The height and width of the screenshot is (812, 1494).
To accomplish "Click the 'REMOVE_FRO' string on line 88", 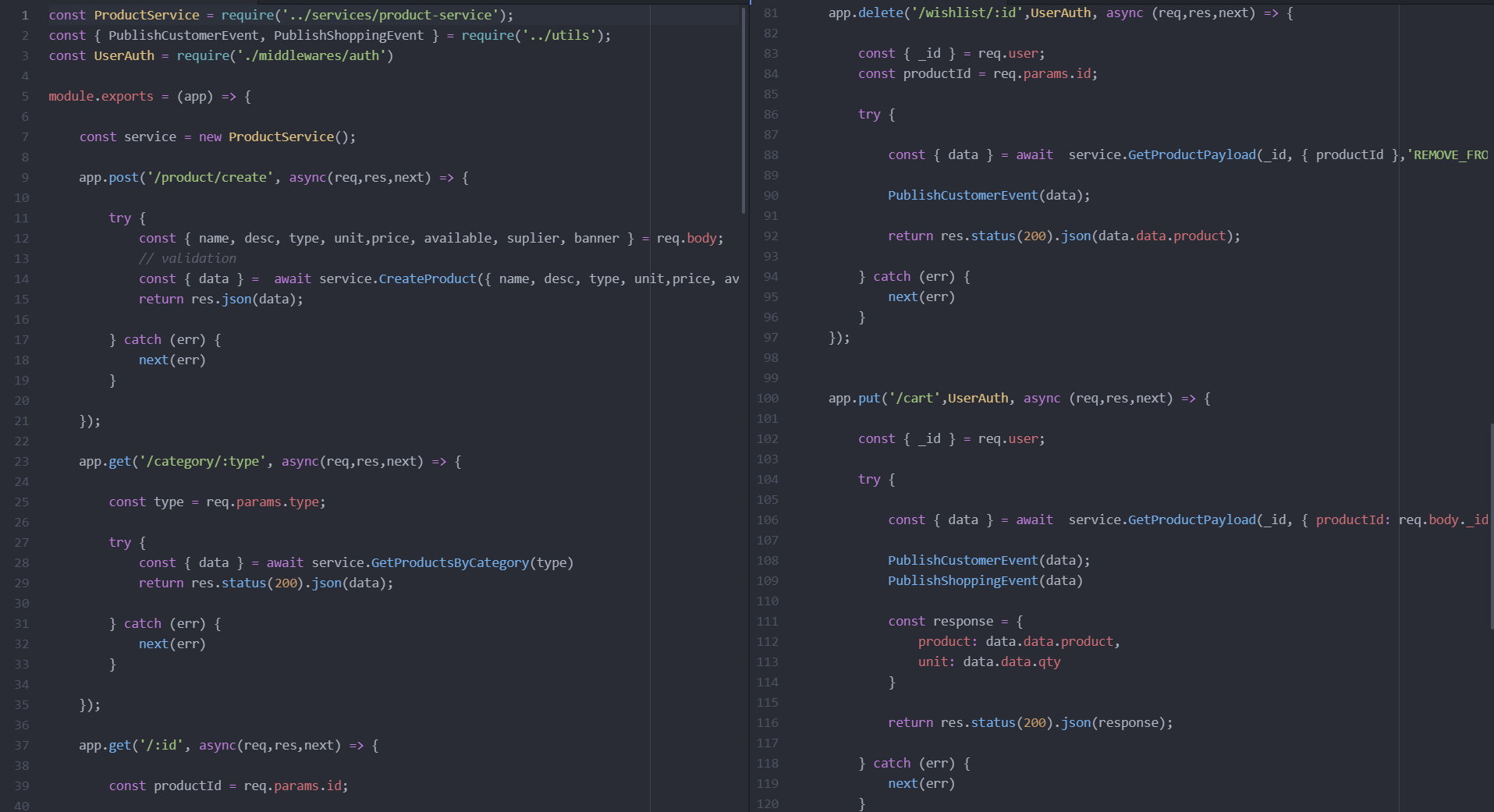I will pos(1447,154).
